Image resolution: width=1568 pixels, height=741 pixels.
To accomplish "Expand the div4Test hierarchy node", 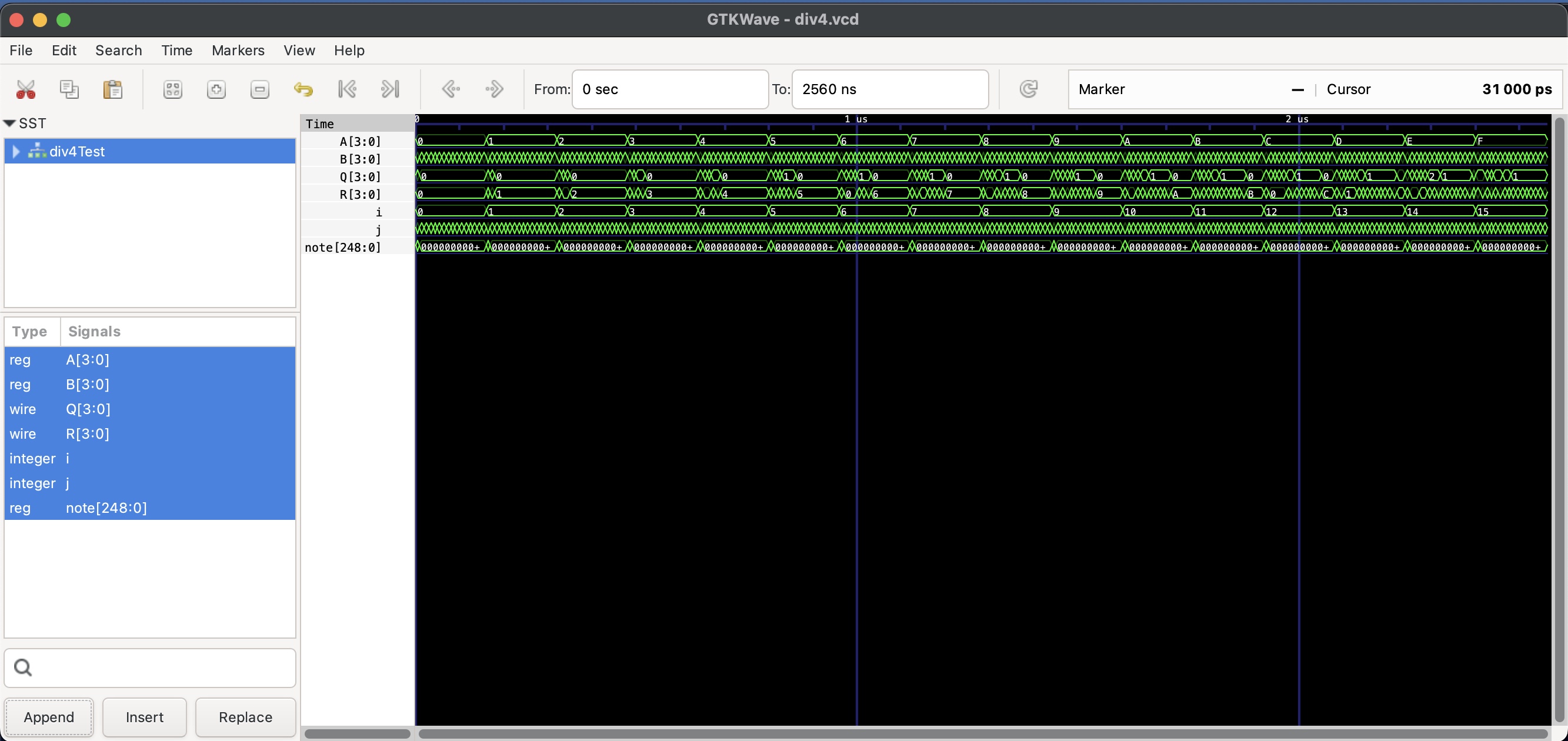I will coord(16,152).
